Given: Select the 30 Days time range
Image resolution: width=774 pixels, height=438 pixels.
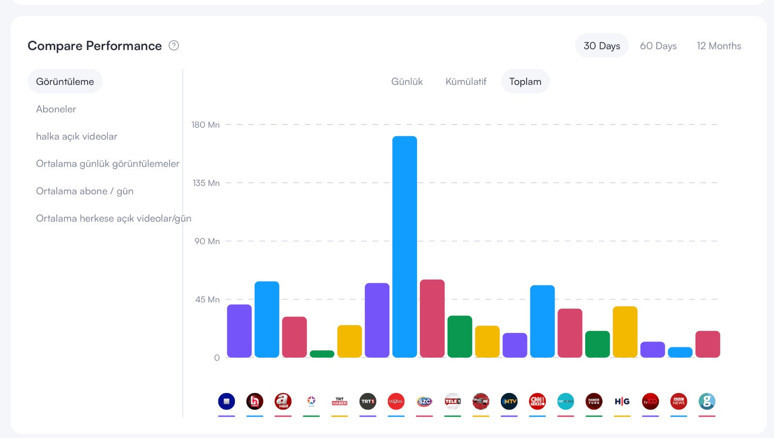Looking at the screenshot, I should [602, 46].
